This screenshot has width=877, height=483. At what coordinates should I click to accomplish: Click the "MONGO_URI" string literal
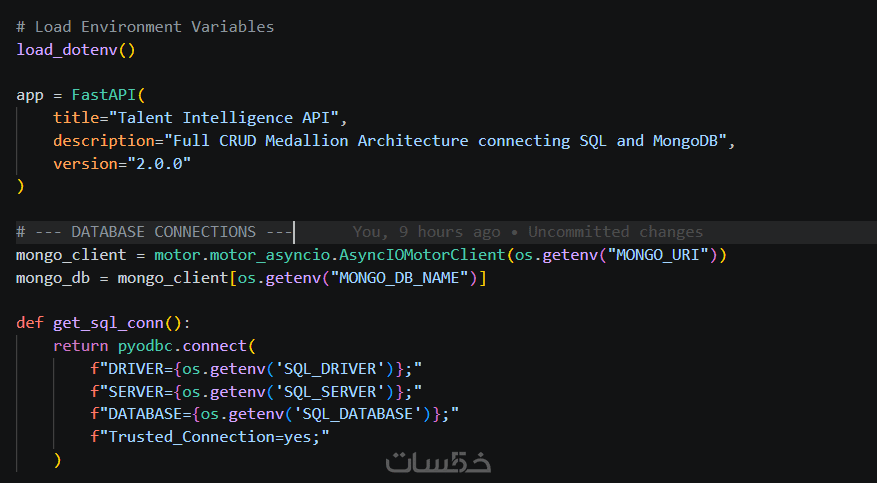661,255
